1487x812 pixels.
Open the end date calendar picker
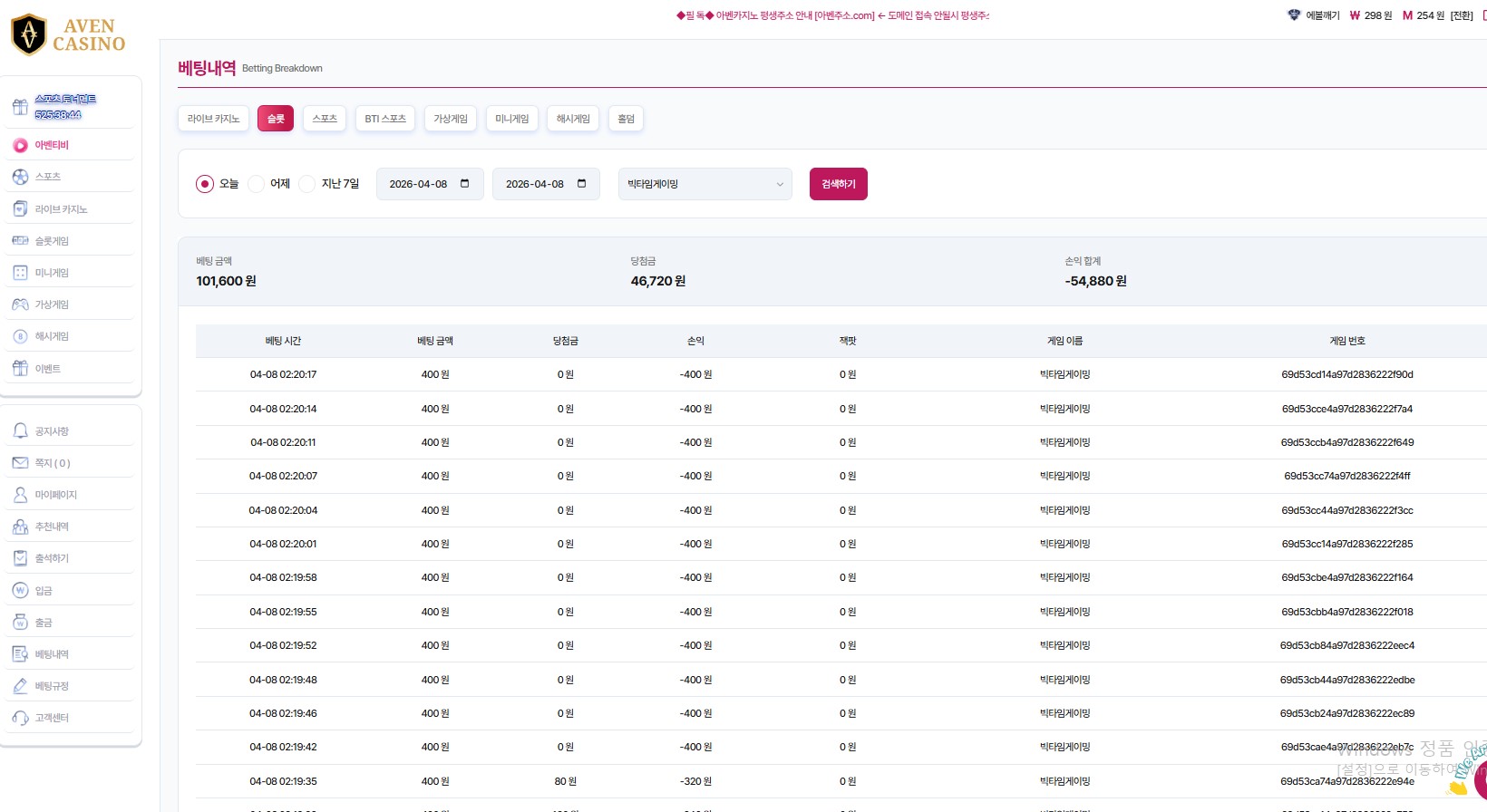point(582,184)
